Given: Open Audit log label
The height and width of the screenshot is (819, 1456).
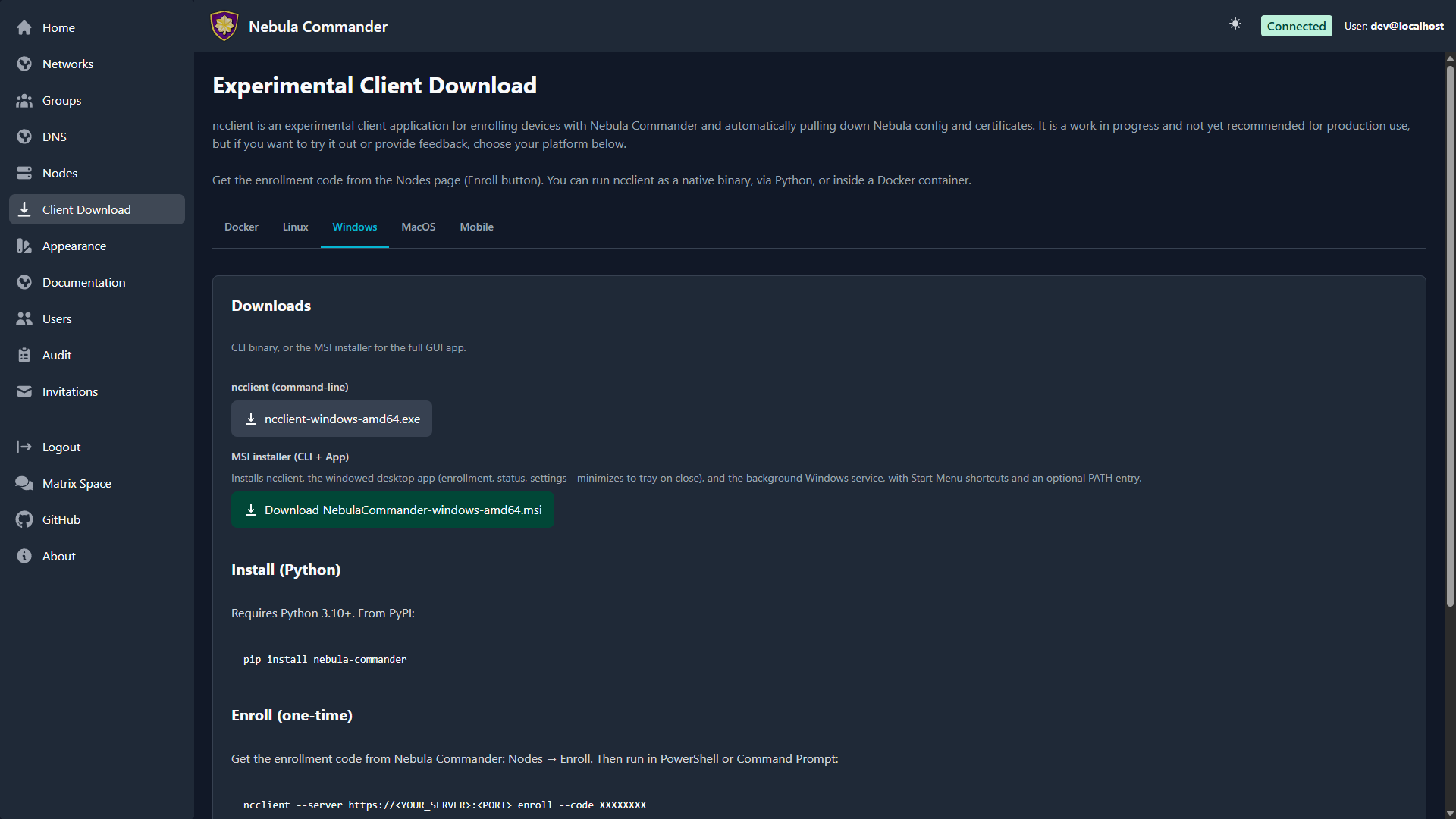Looking at the screenshot, I should [x=57, y=355].
